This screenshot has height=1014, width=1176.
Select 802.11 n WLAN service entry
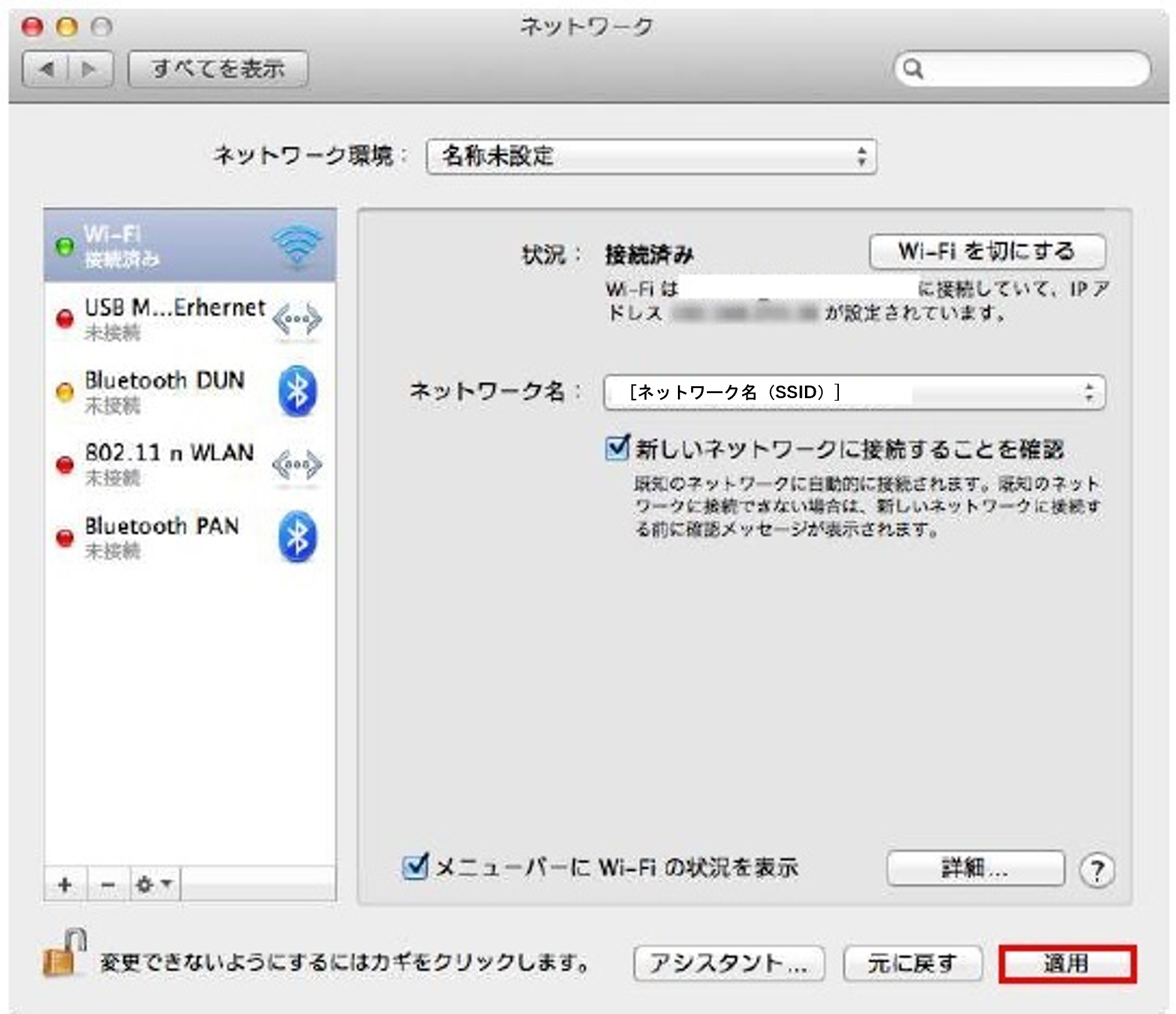coord(190,464)
